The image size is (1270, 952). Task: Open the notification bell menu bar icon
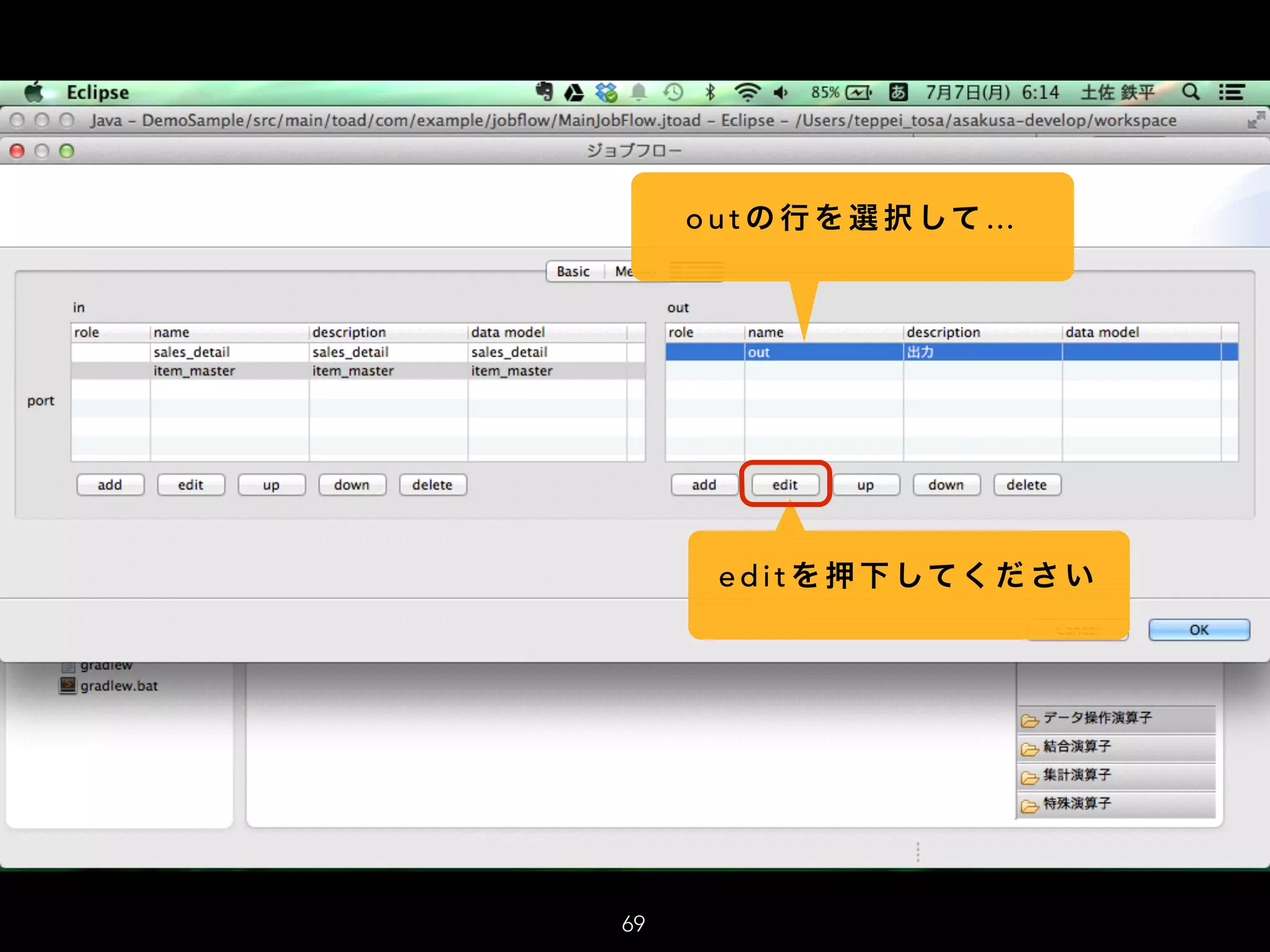[x=639, y=93]
